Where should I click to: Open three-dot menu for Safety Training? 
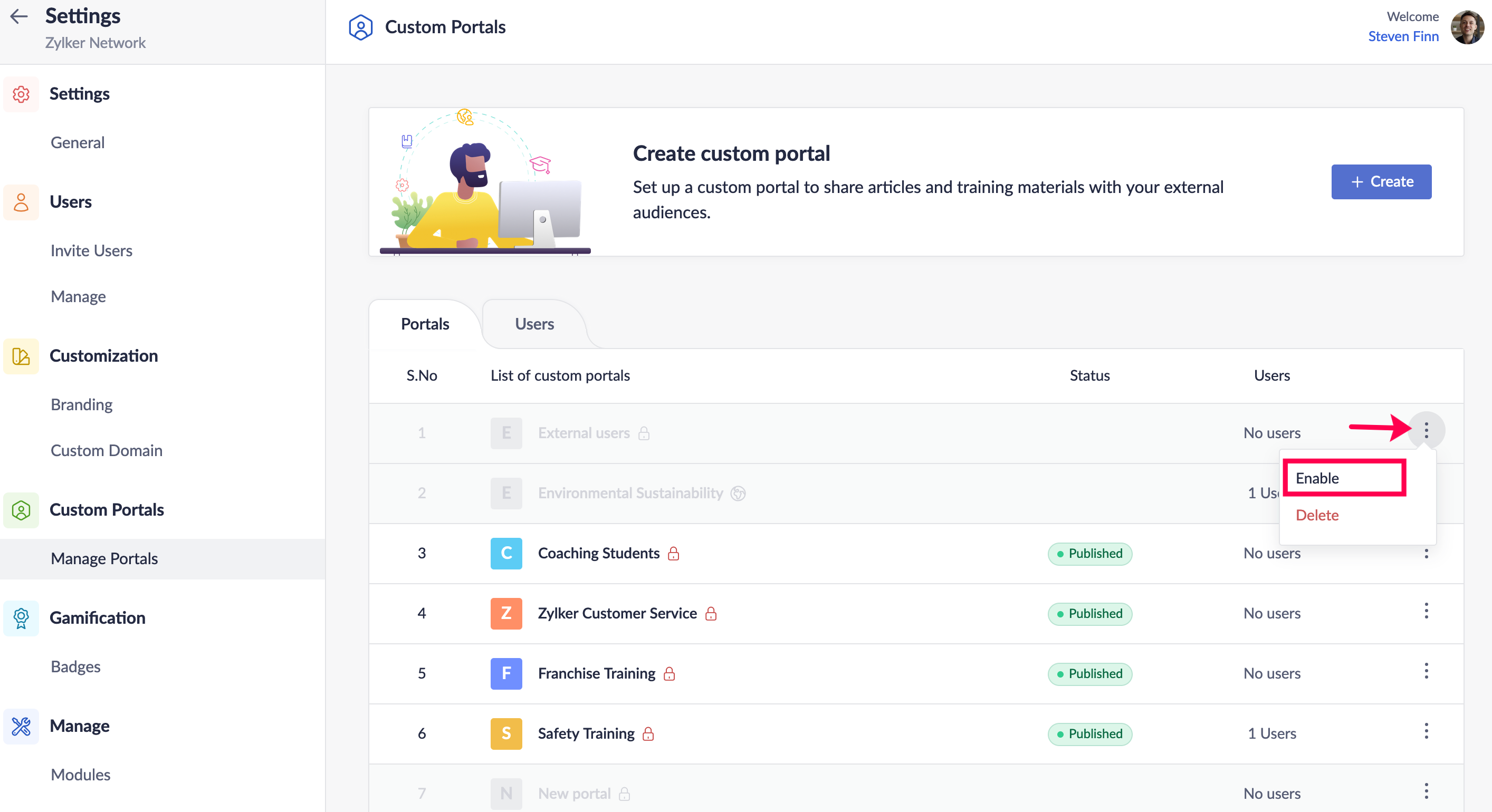tap(1426, 731)
